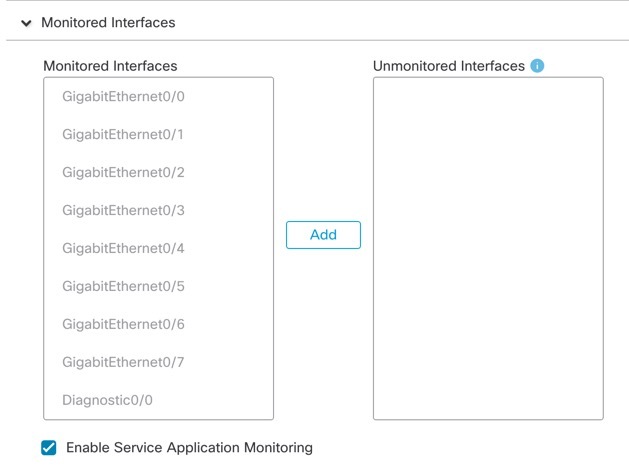Click the Unmonitored Interfaces column label

448,66
